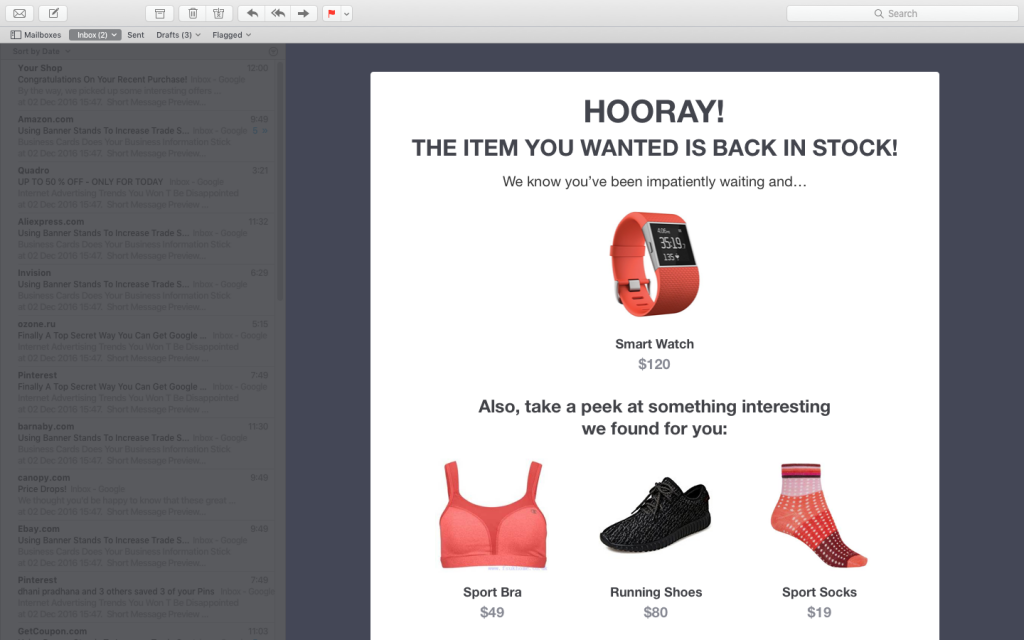Switch to the Sent mailbox
The width and height of the screenshot is (1024, 640).
[136, 35]
